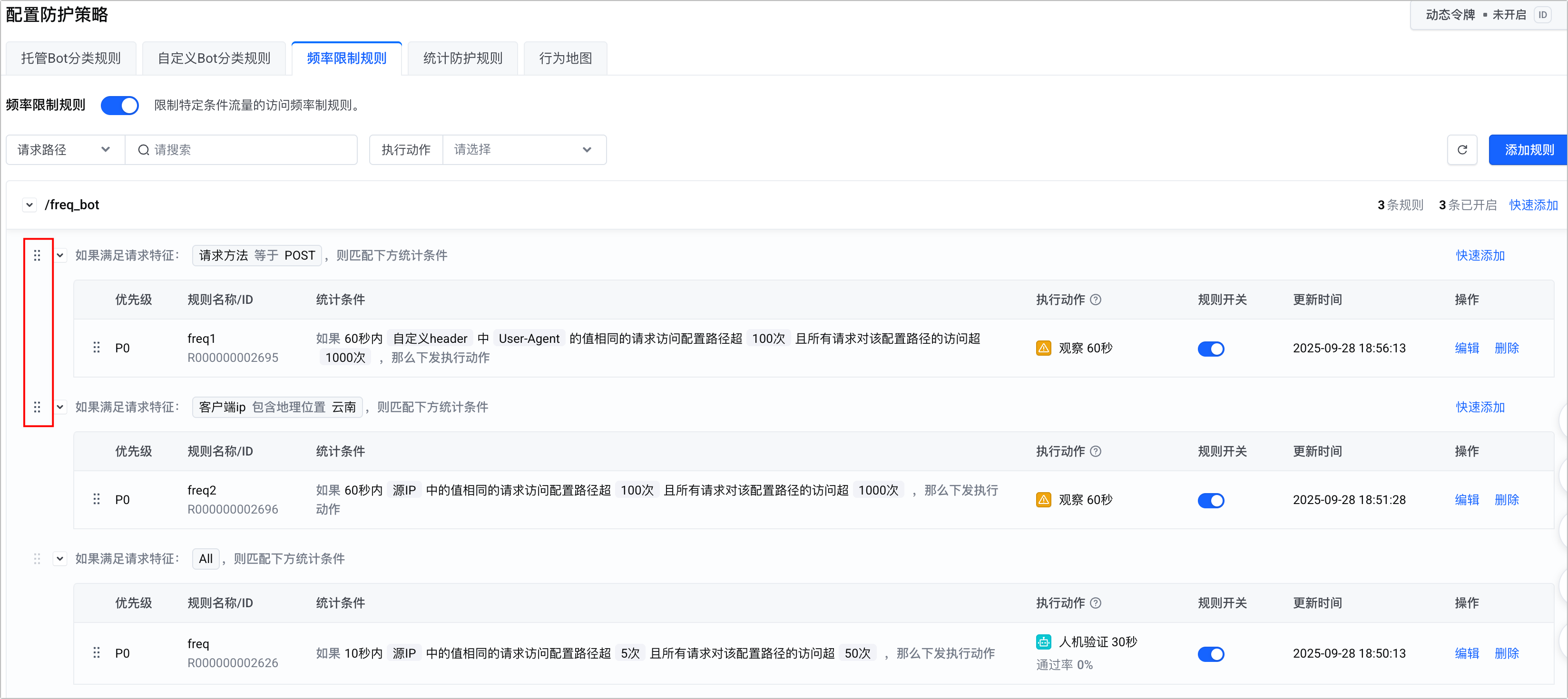Click drag handle in freq1 rule row
The image size is (1568, 699).
pyautogui.click(x=96, y=348)
